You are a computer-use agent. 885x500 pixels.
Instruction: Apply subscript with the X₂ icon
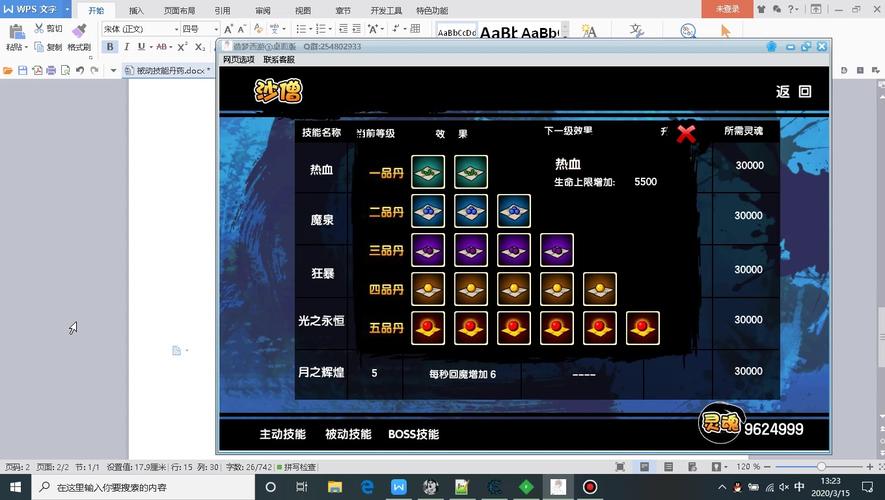[200, 47]
